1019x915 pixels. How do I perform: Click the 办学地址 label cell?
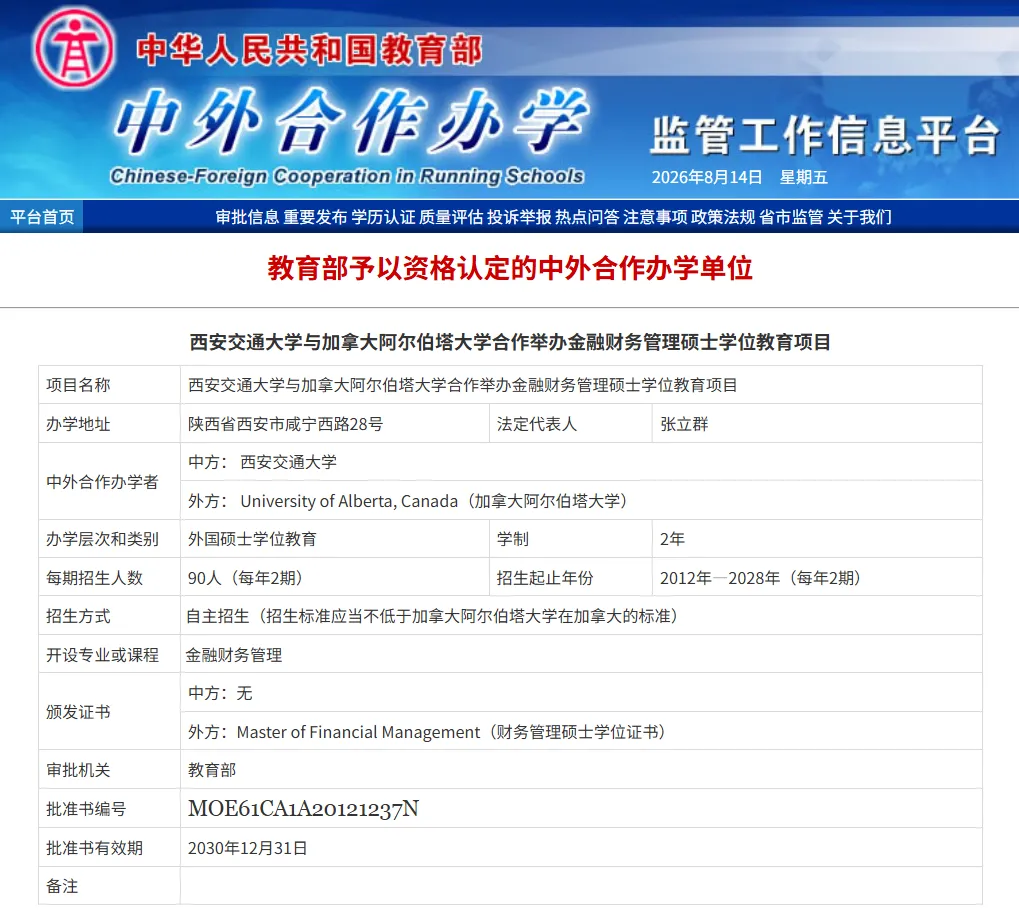109,424
